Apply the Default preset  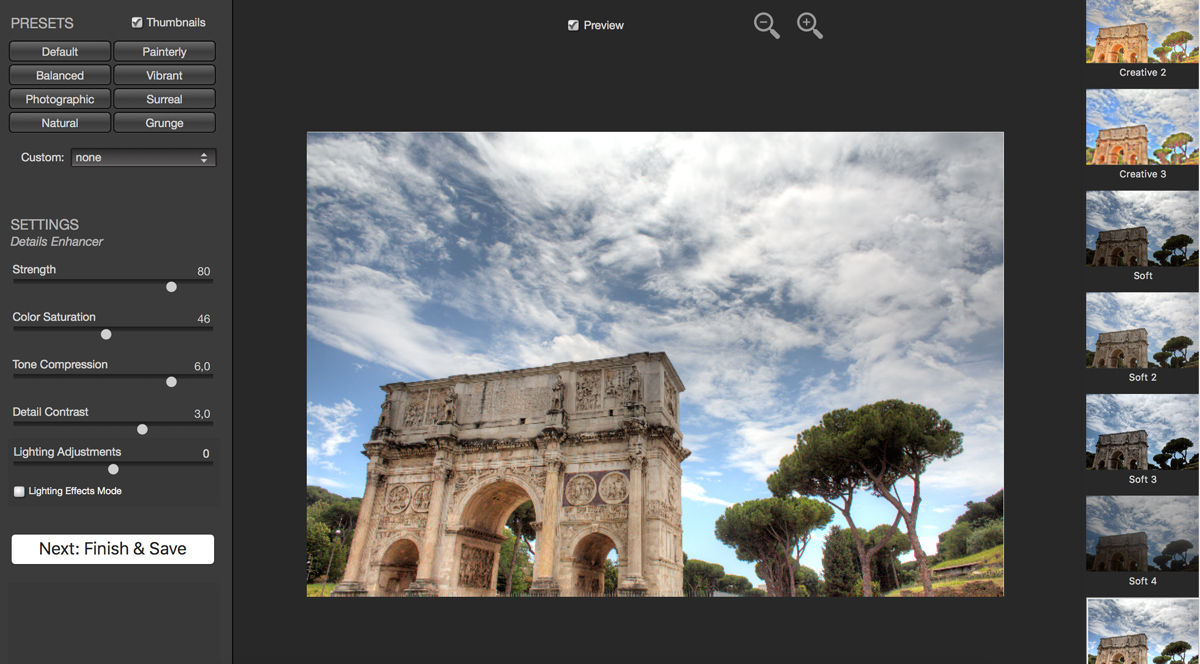point(60,51)
